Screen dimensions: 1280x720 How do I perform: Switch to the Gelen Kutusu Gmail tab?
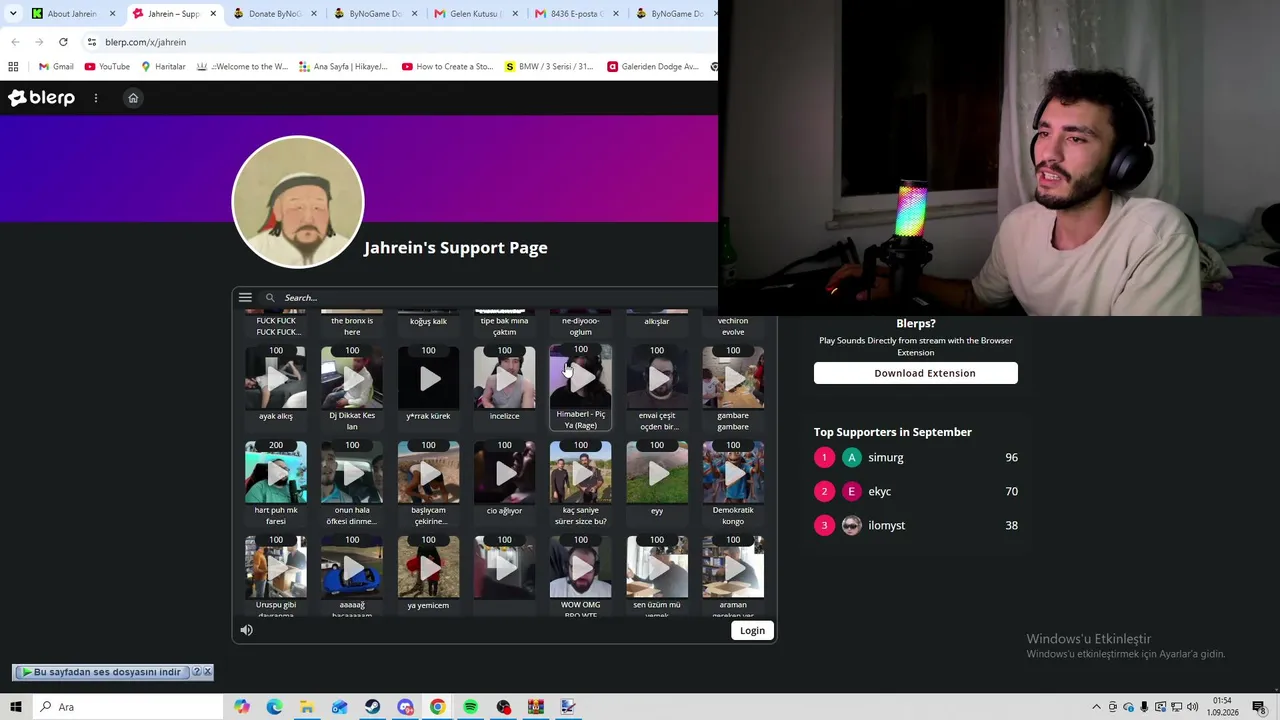pyautogui.click(x=474, y=14)
